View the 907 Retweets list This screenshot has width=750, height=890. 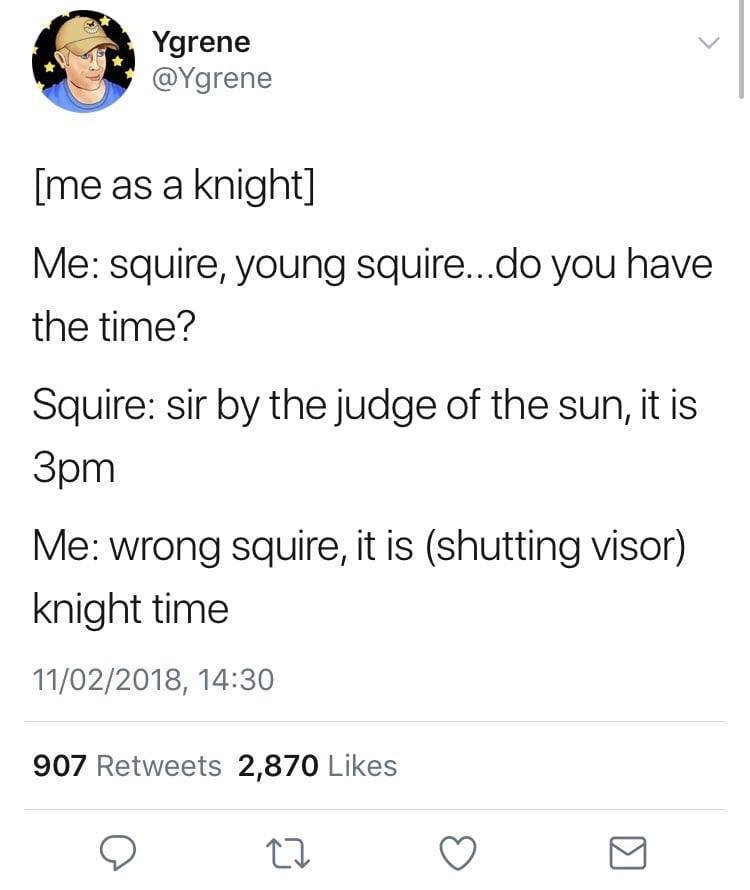(127, 766)
